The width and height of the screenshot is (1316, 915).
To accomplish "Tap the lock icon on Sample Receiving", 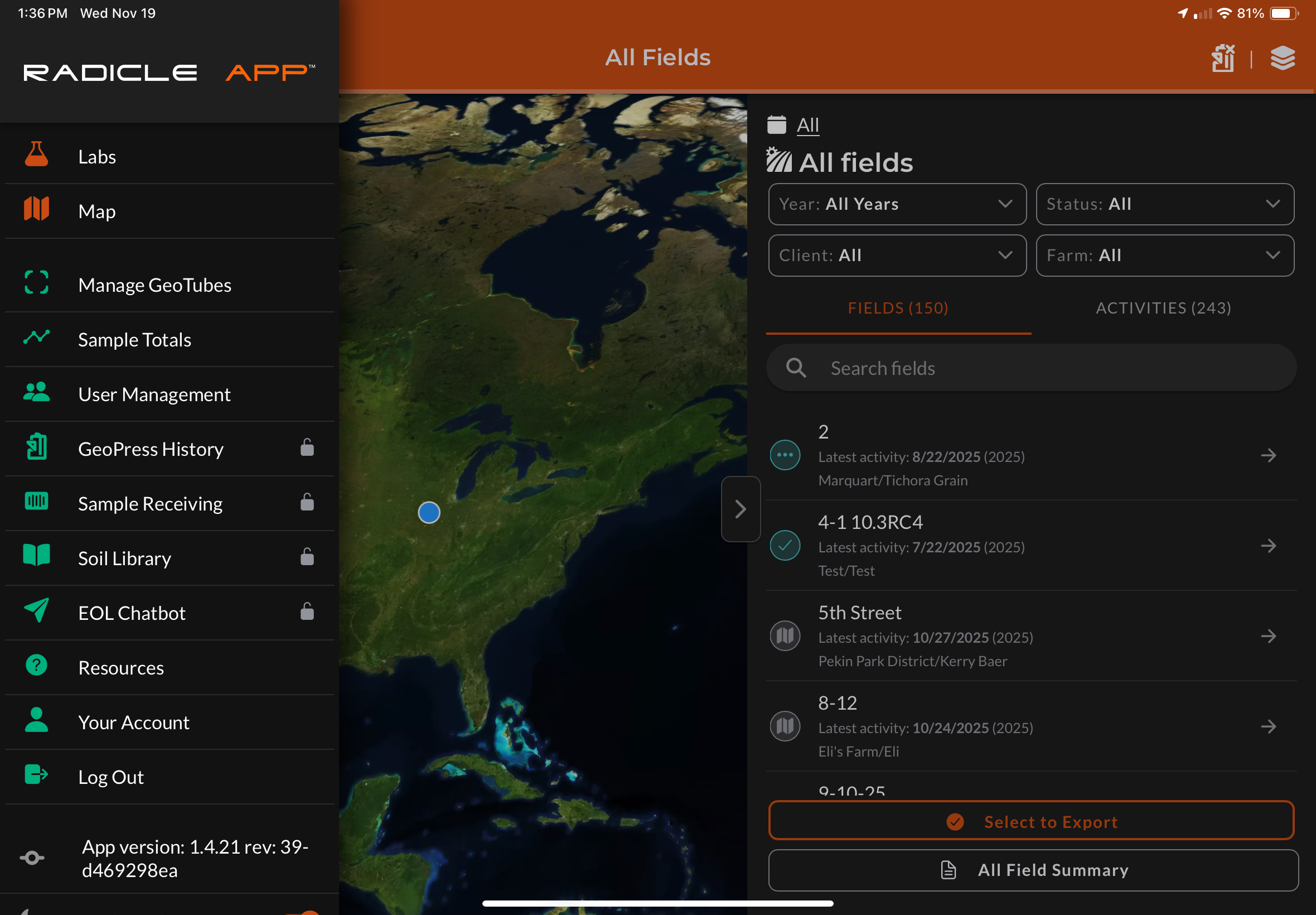I will (x=307, y=502).
